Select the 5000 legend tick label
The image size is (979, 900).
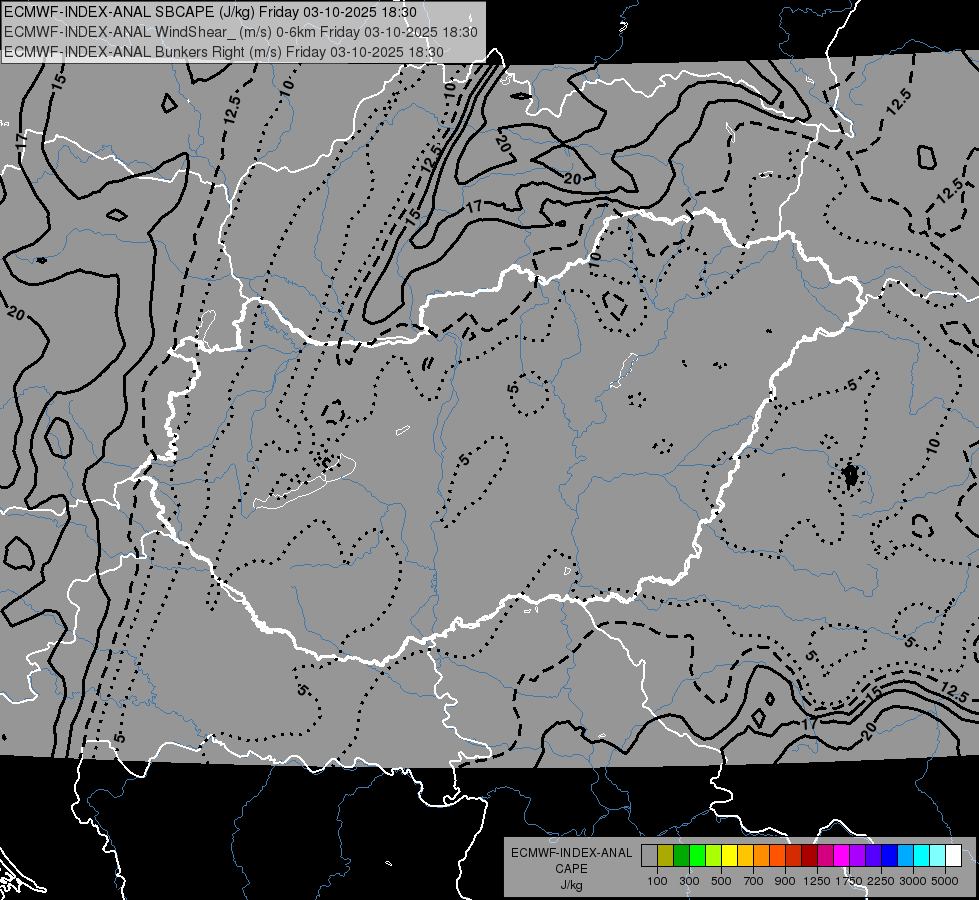(945, 881)
